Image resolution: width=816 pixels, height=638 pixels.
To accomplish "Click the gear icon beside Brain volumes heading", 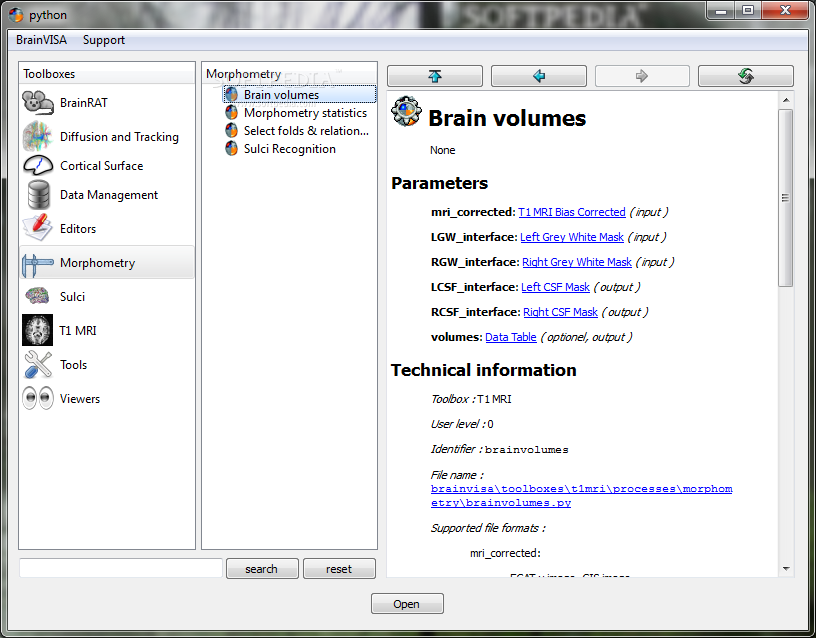I will point(406,111).
